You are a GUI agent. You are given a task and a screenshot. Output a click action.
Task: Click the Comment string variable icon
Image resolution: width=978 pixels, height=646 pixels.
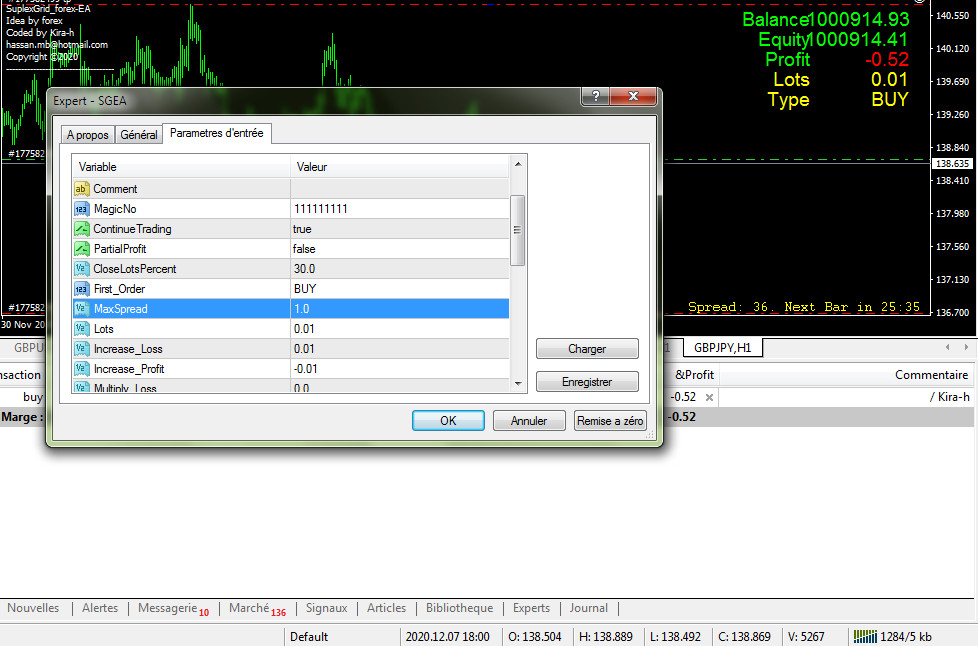click(x=82, y=189)
